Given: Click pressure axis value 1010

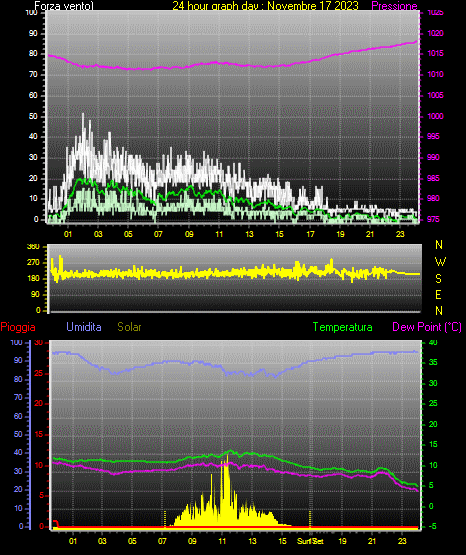Looking at the screenshot, I should pyautogui.click(x=435, y=74).
